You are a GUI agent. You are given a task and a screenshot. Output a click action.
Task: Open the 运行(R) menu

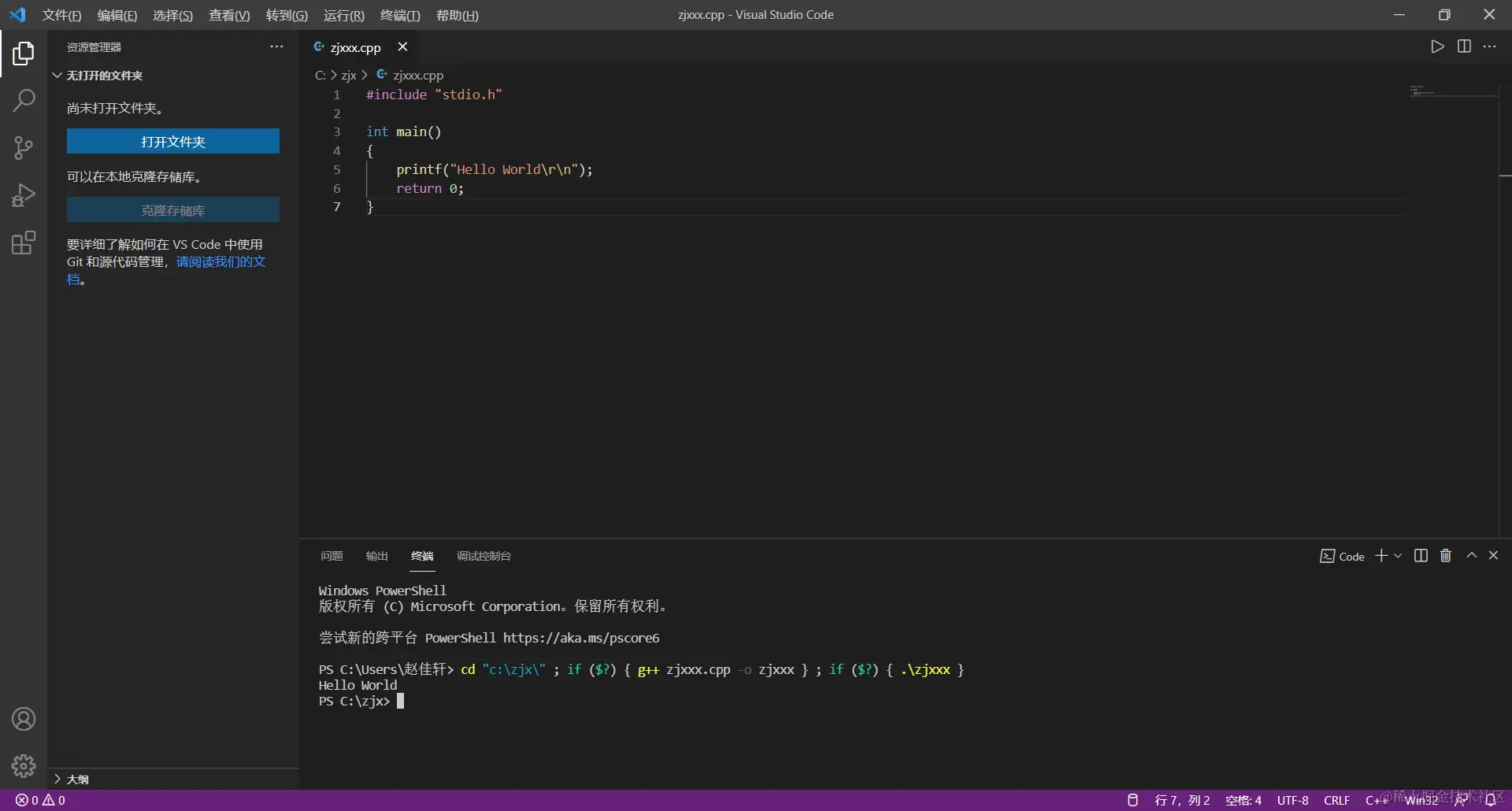(344, 16)
